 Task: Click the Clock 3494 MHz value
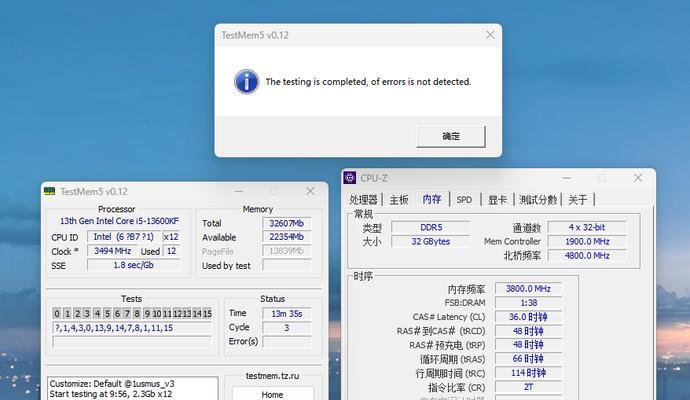pos(113,251)
